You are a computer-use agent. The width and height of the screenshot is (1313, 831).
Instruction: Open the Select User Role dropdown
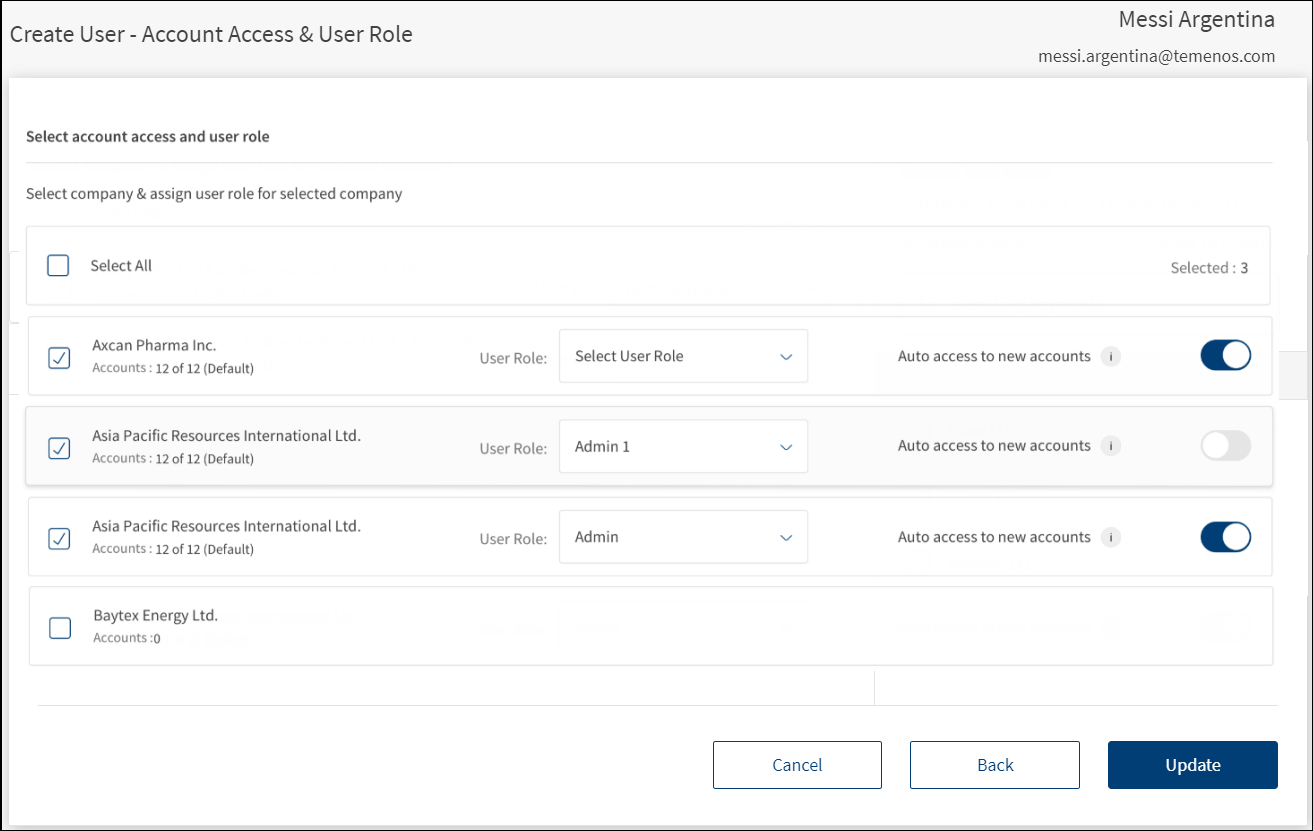[683, 356]
